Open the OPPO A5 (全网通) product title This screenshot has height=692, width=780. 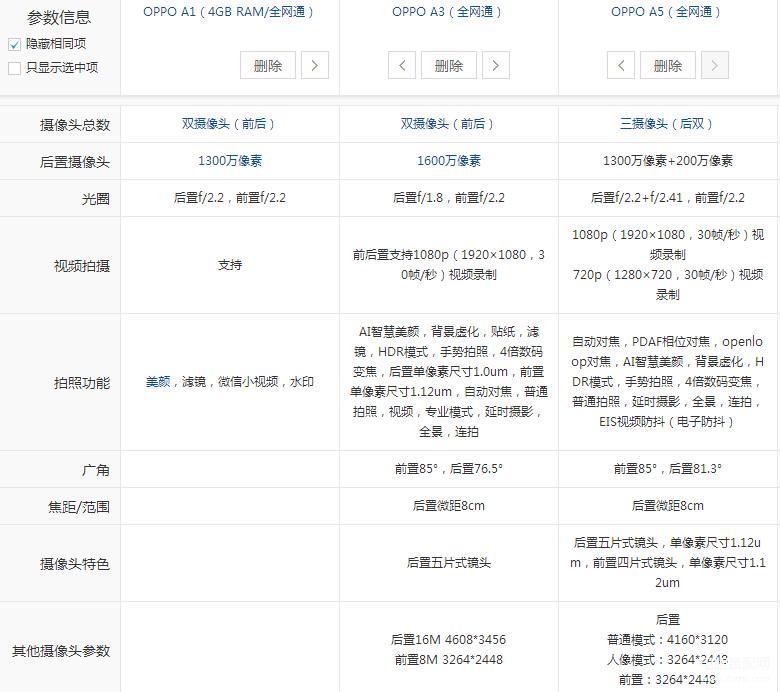[667, 12]
